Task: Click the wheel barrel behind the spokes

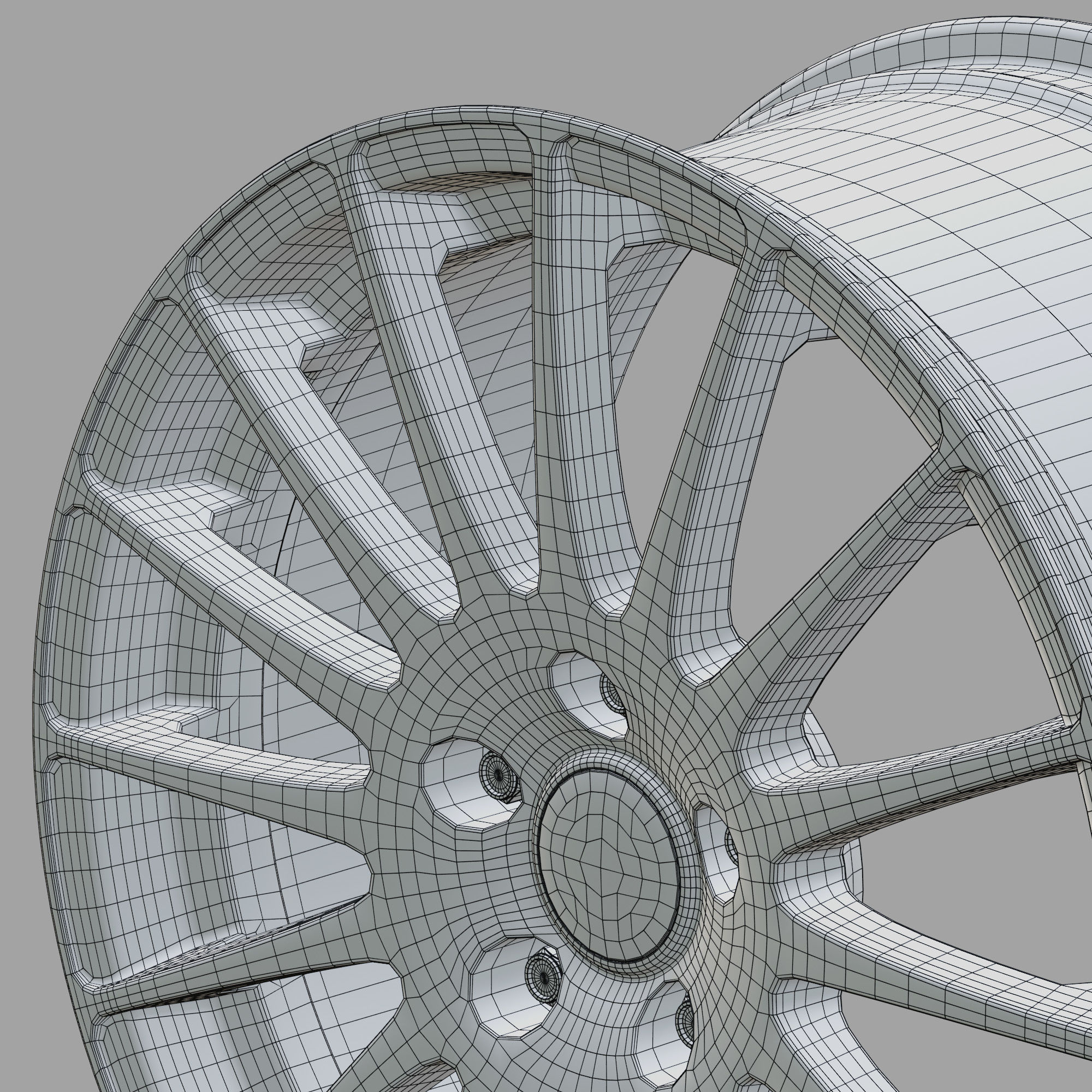Action: click(x=904, y=238)
